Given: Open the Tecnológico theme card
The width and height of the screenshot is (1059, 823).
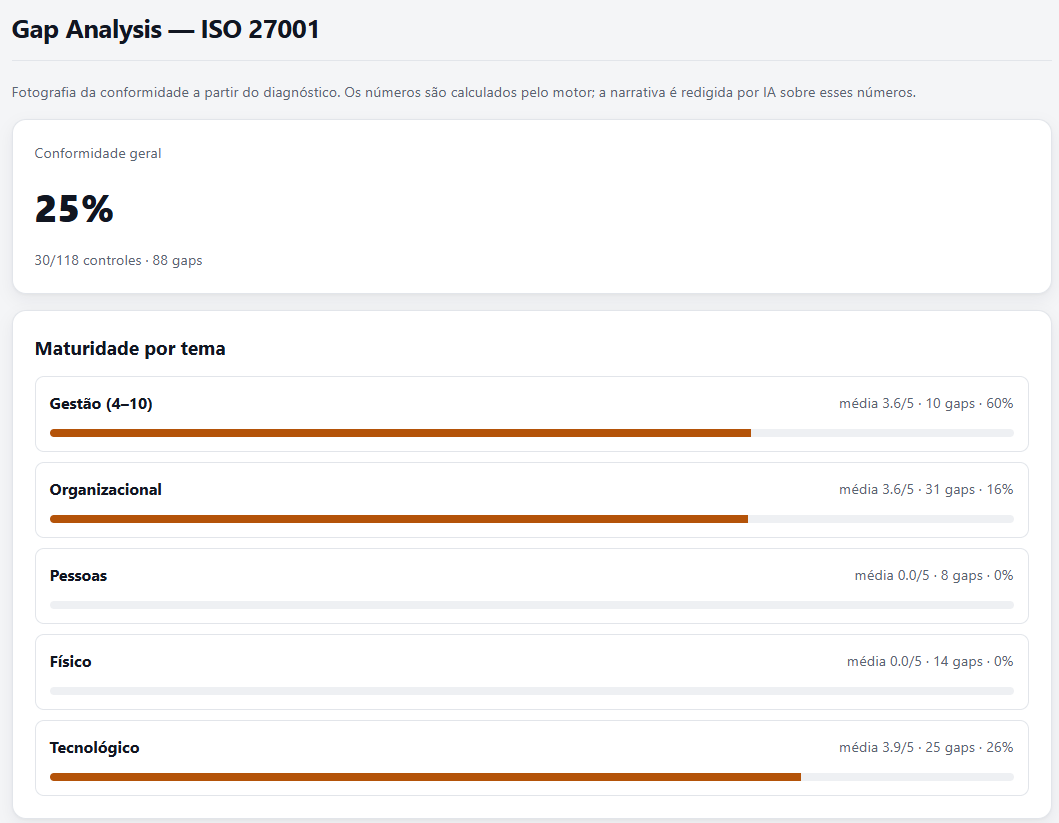Looking at the screenshot, I should coord(532,758).
